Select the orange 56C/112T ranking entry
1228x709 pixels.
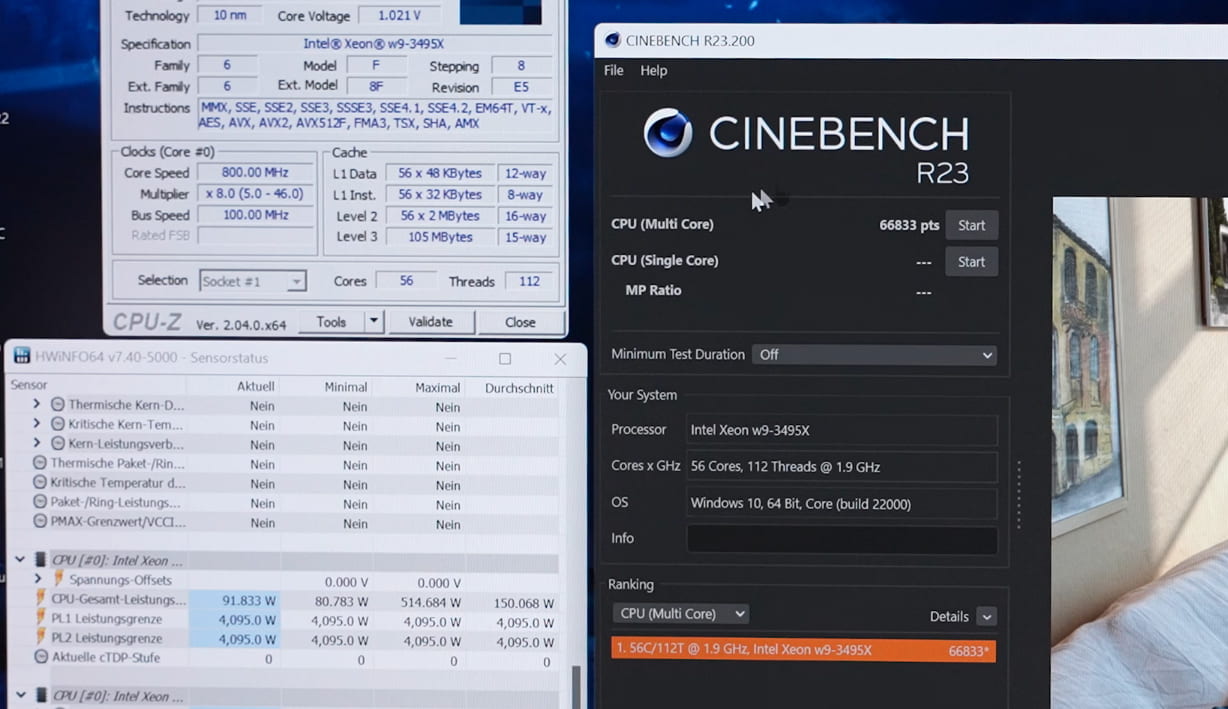click(x=804, y=650)
